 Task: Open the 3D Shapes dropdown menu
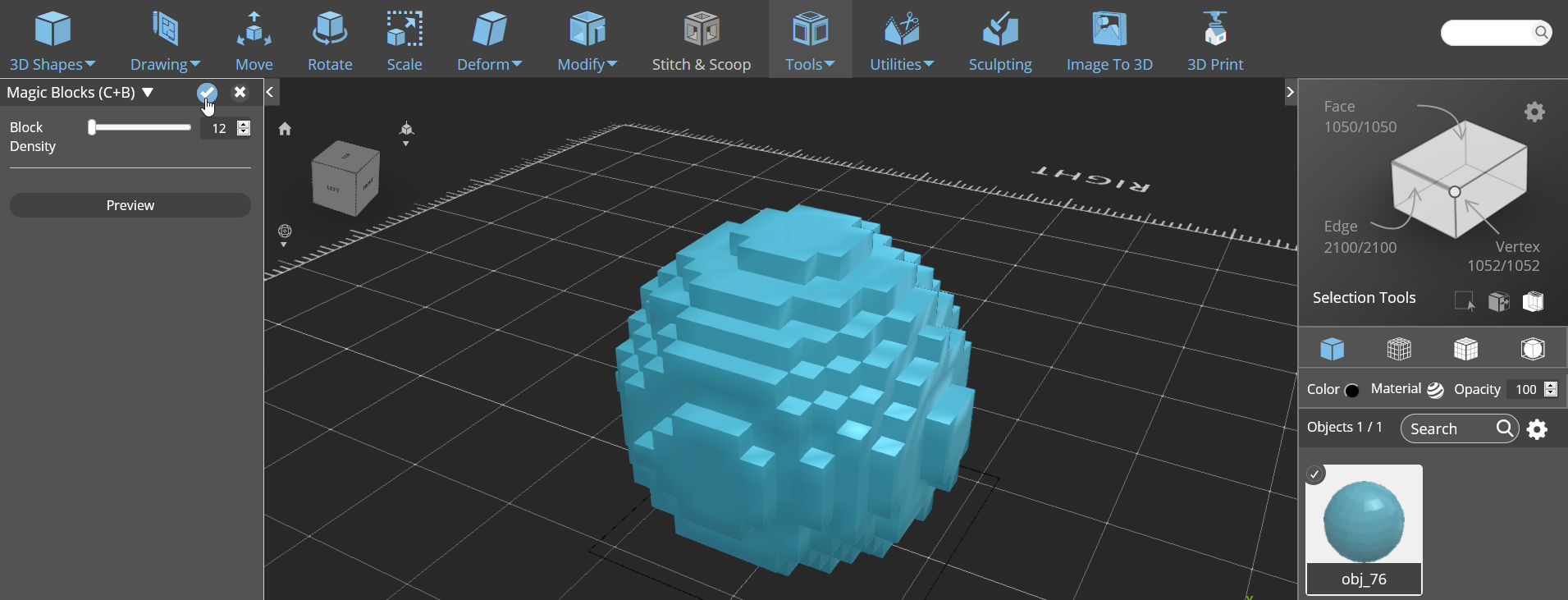point(53,40)
